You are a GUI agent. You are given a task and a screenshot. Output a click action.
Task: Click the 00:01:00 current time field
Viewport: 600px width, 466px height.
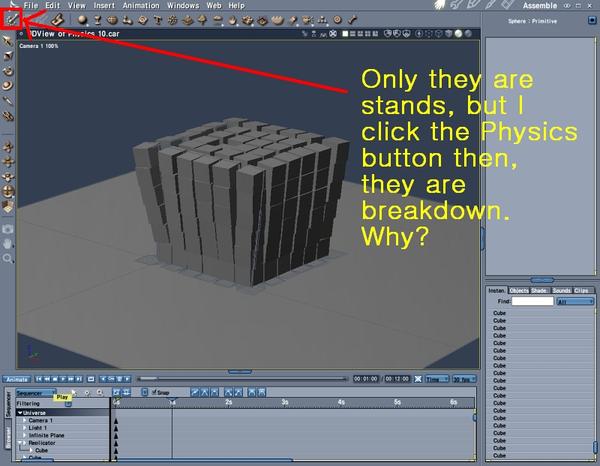pyautogui.click(x=365, y=379)
